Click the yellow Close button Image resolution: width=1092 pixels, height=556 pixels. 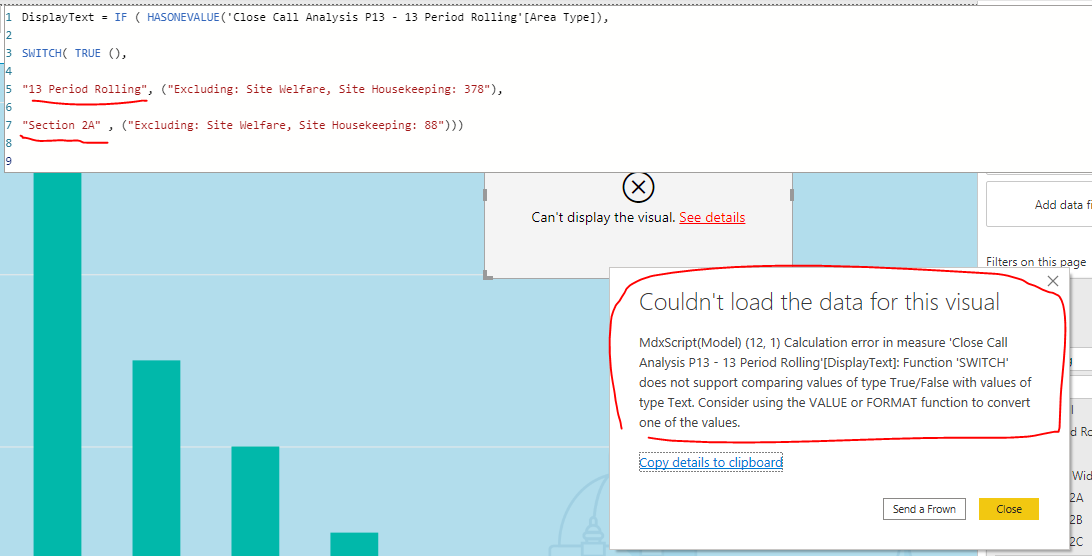(x=1008, y=509)
